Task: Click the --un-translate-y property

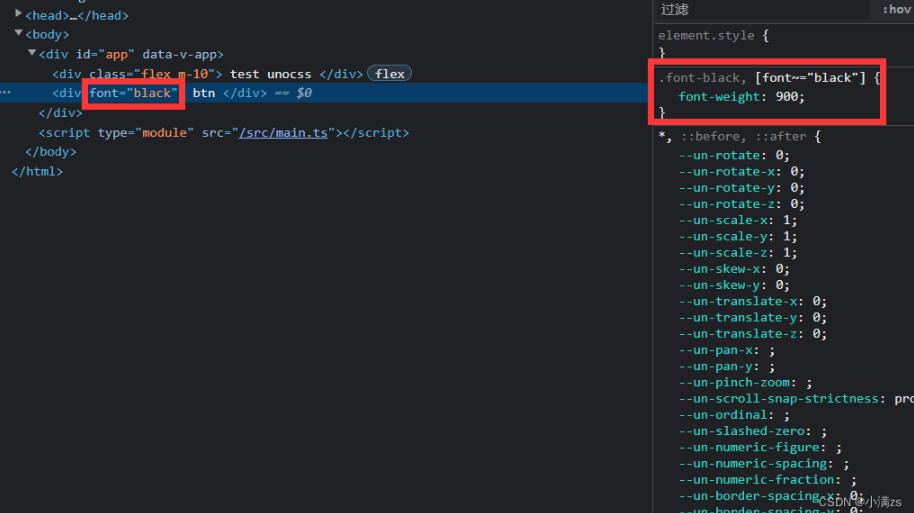Action: pos(737,318)
